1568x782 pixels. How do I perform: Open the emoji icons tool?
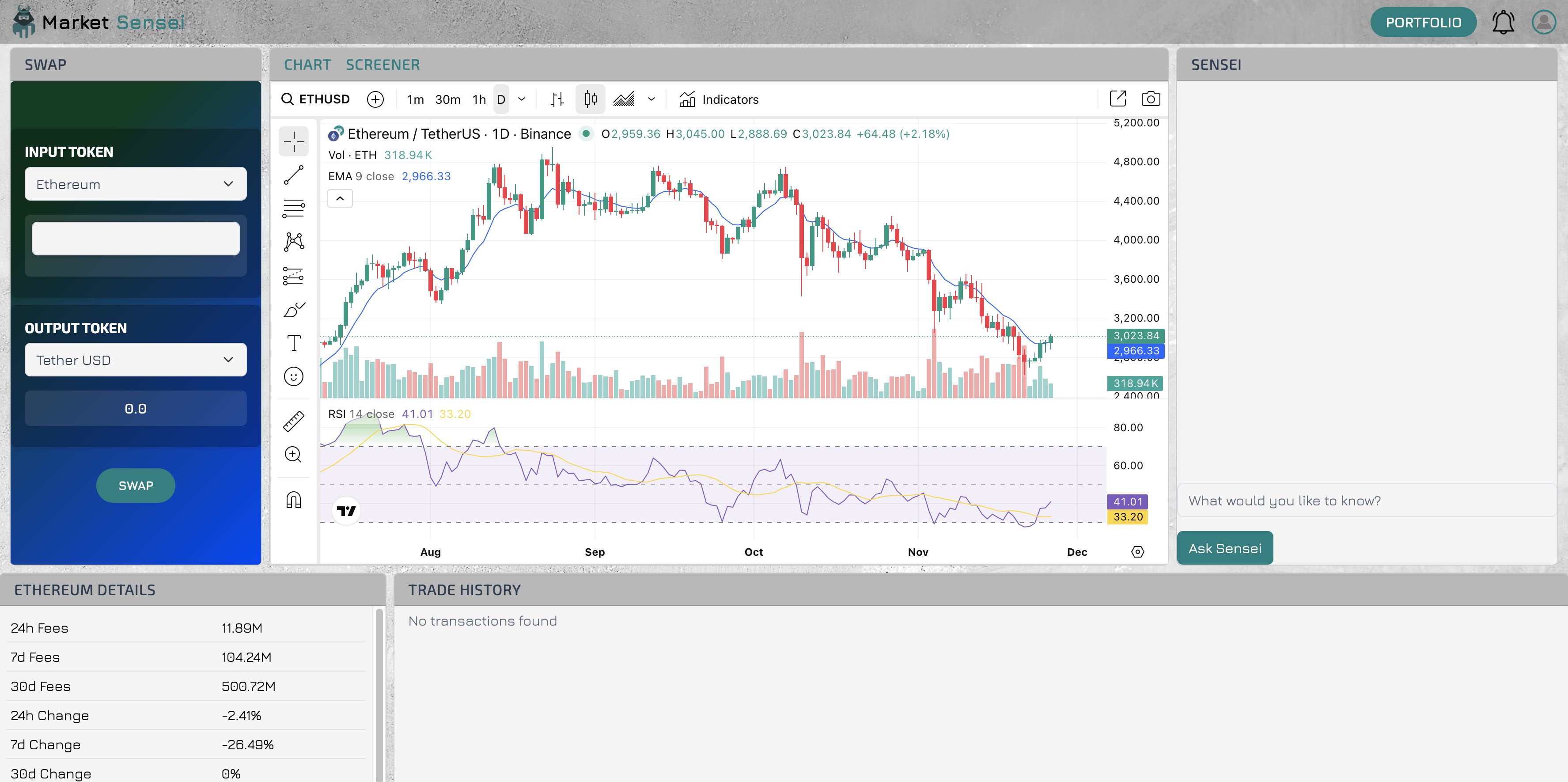pos(293,376)
